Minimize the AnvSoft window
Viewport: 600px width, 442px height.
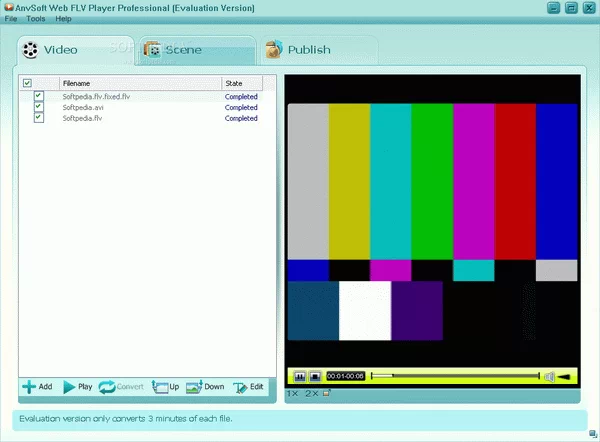[x=553, y=8]
